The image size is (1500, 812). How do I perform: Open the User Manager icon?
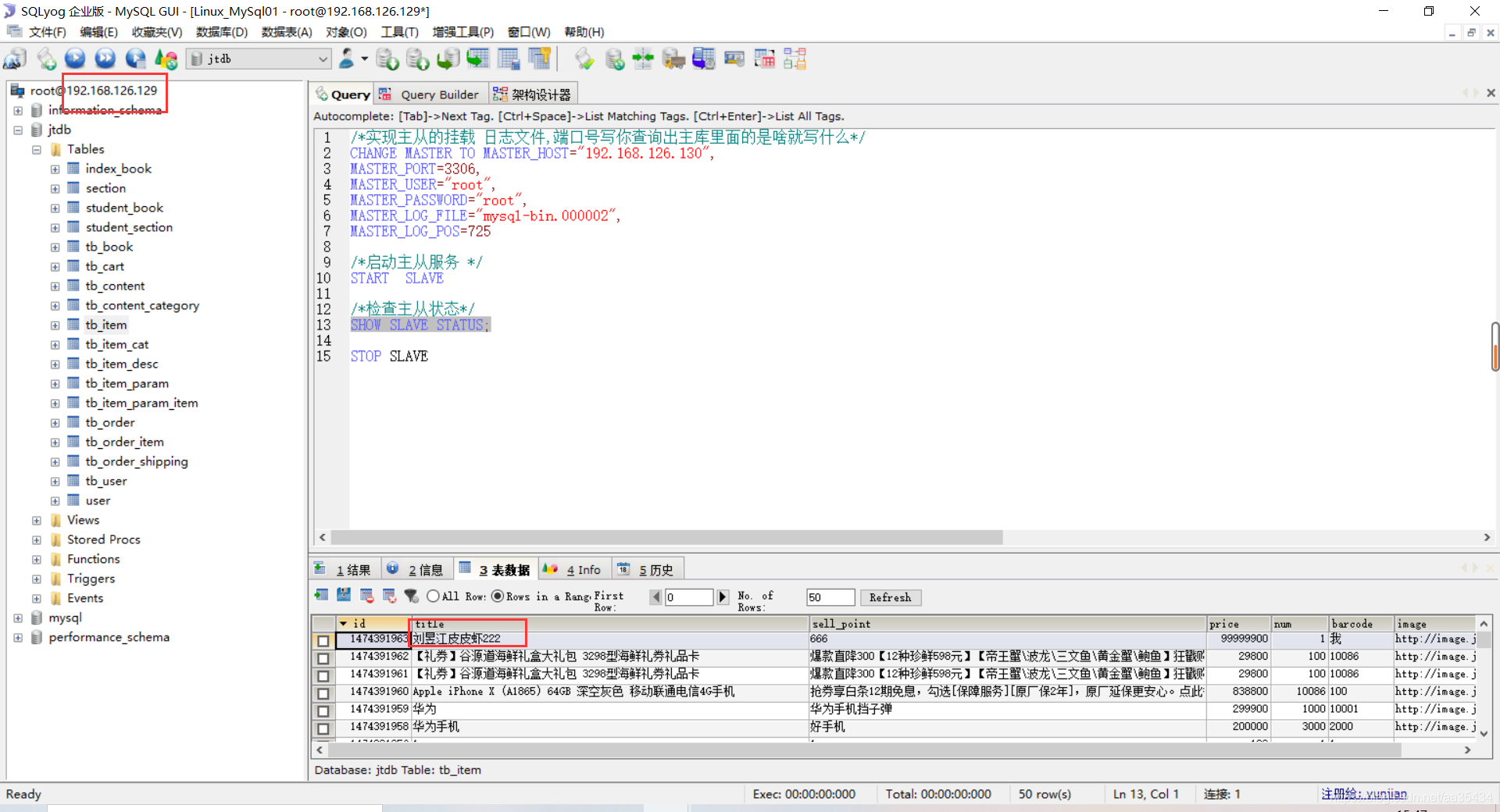pos(346,59)
